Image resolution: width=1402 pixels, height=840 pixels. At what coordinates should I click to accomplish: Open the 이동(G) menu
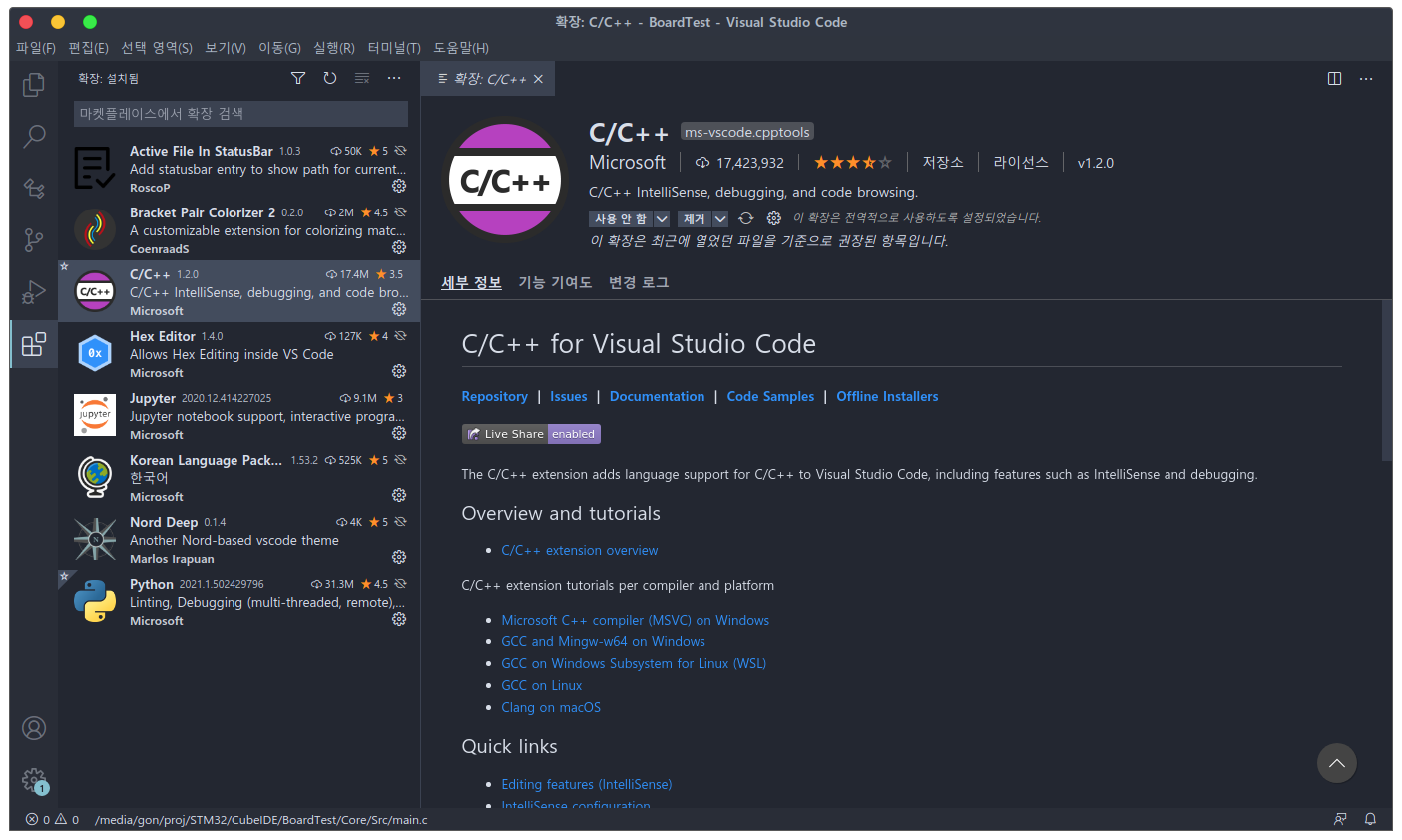(x=279, y=48)
